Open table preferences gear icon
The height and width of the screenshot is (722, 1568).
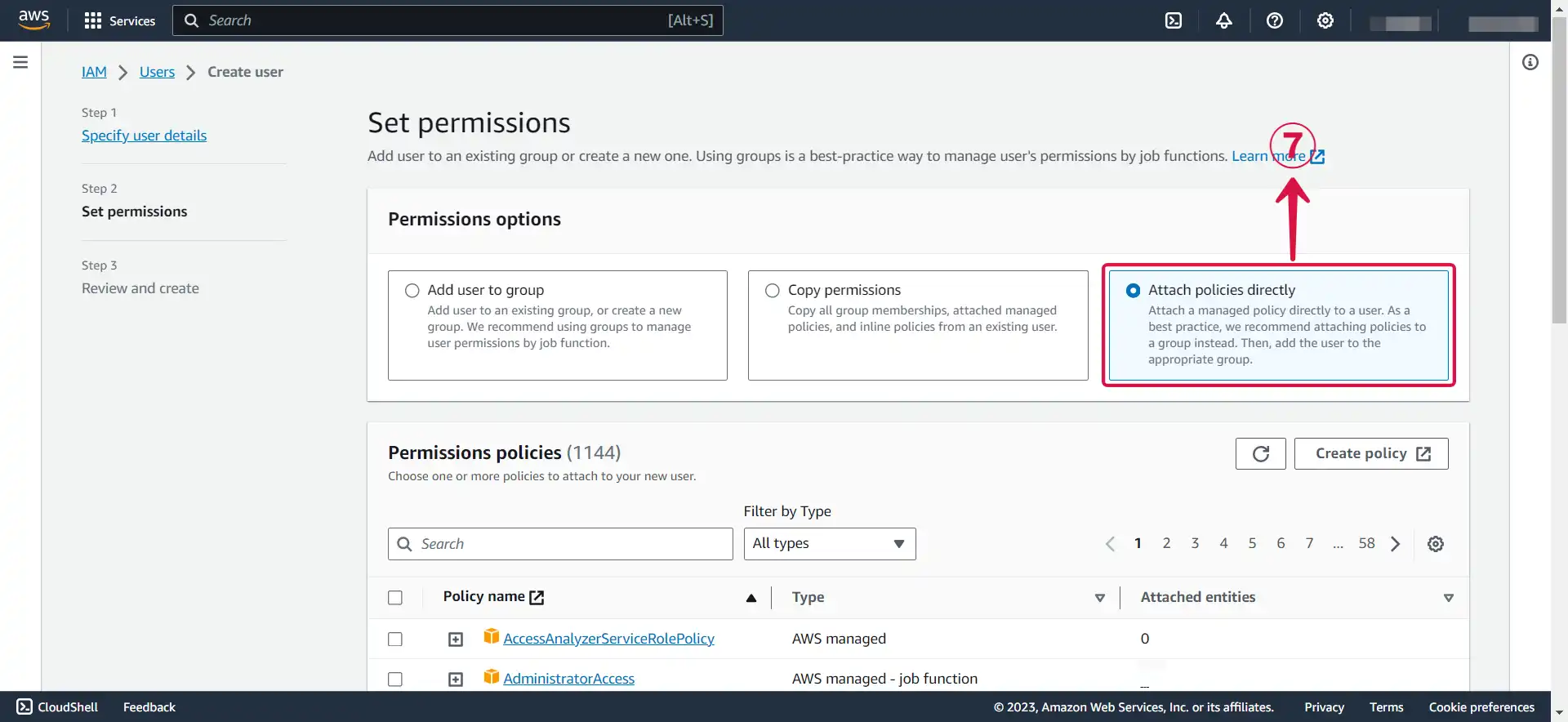pos(1436,544)
